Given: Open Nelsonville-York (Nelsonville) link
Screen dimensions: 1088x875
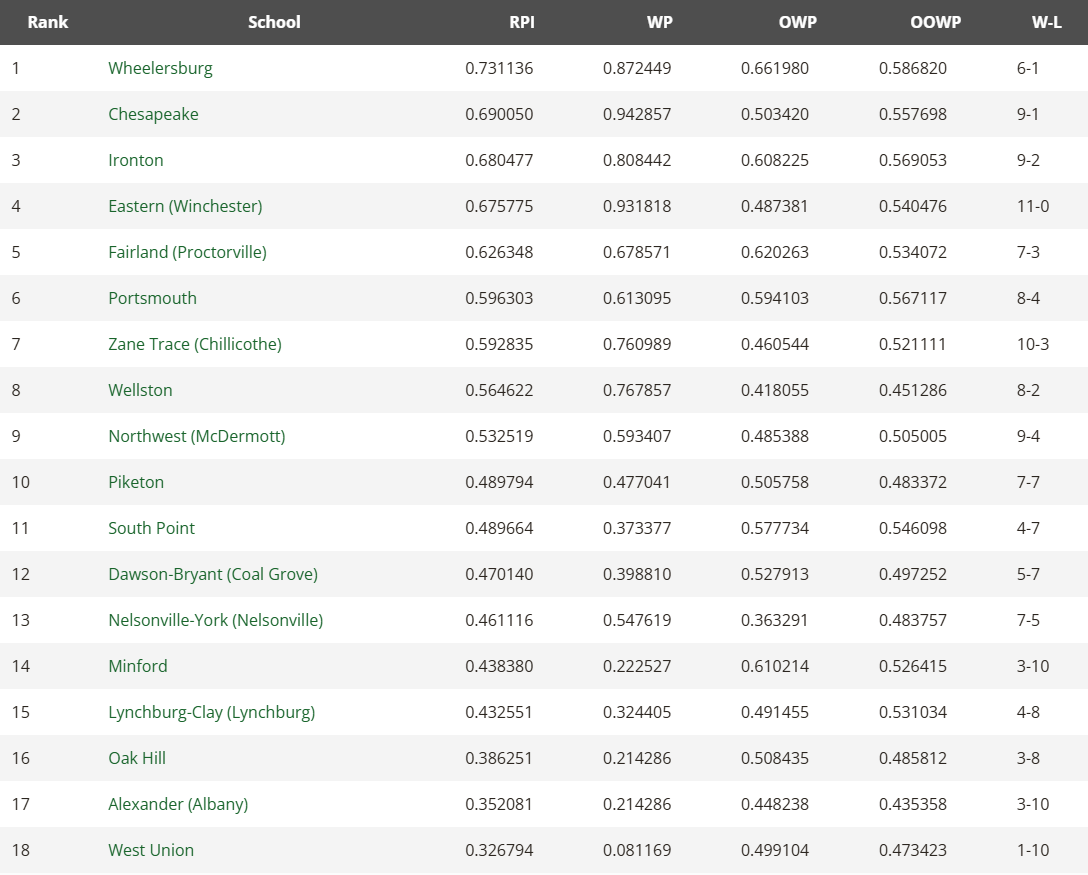Looking at the screenshot, I should [216, 620].
